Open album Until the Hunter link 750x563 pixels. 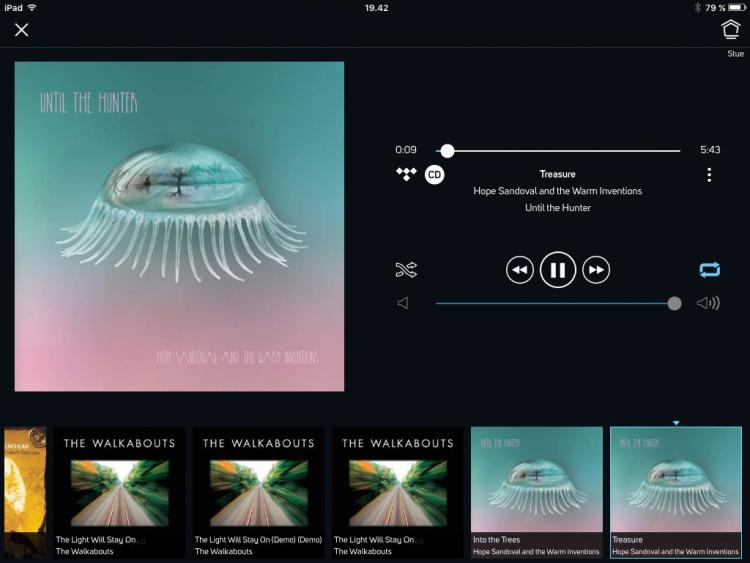558,208
